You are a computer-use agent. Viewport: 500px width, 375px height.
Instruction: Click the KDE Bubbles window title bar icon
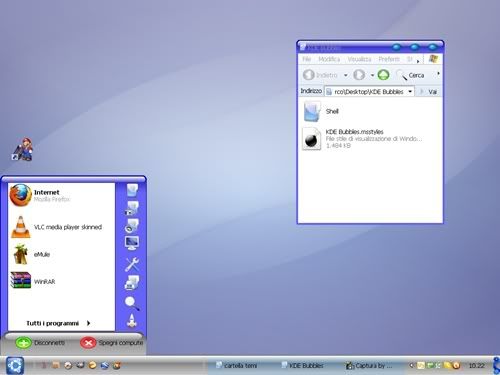tap(303, 47)
